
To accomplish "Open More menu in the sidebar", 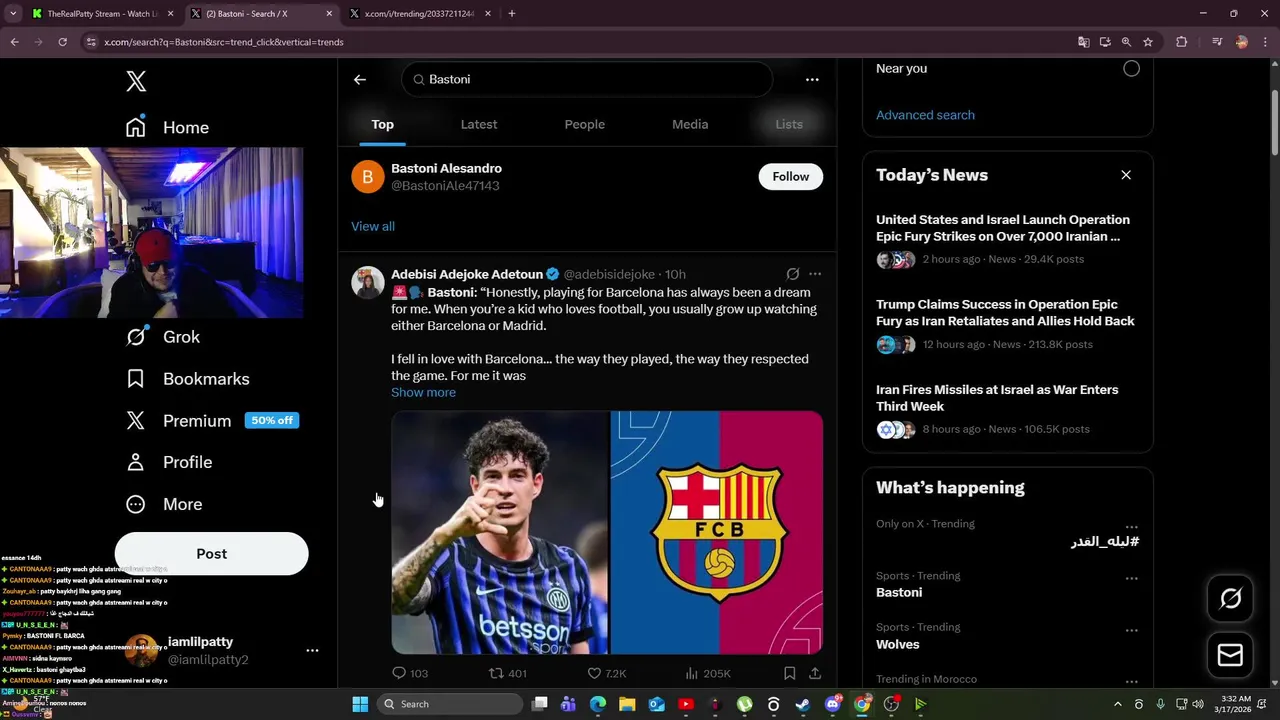I will 164,504.
